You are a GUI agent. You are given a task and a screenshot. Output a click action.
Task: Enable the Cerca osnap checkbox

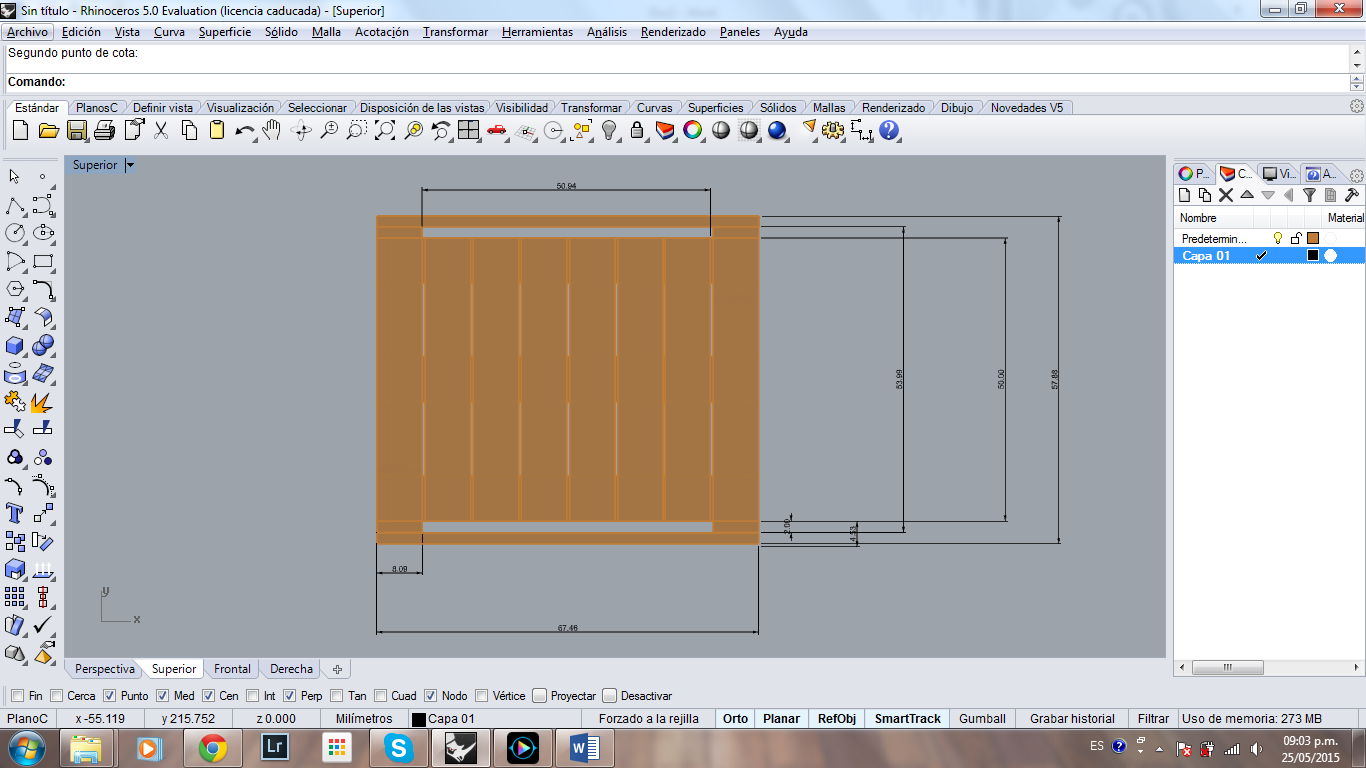point(57,696)
